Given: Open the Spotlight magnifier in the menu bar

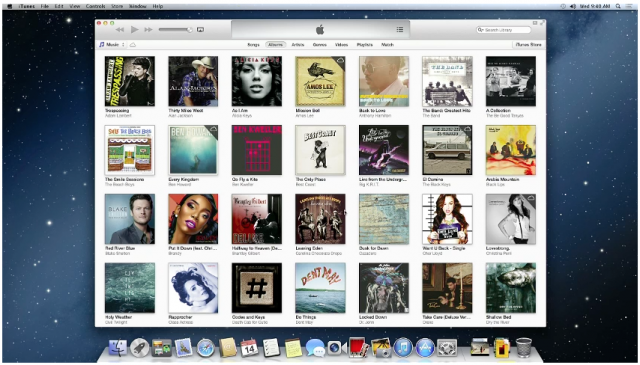Looking at the screenshot, I should pos(618,6).
